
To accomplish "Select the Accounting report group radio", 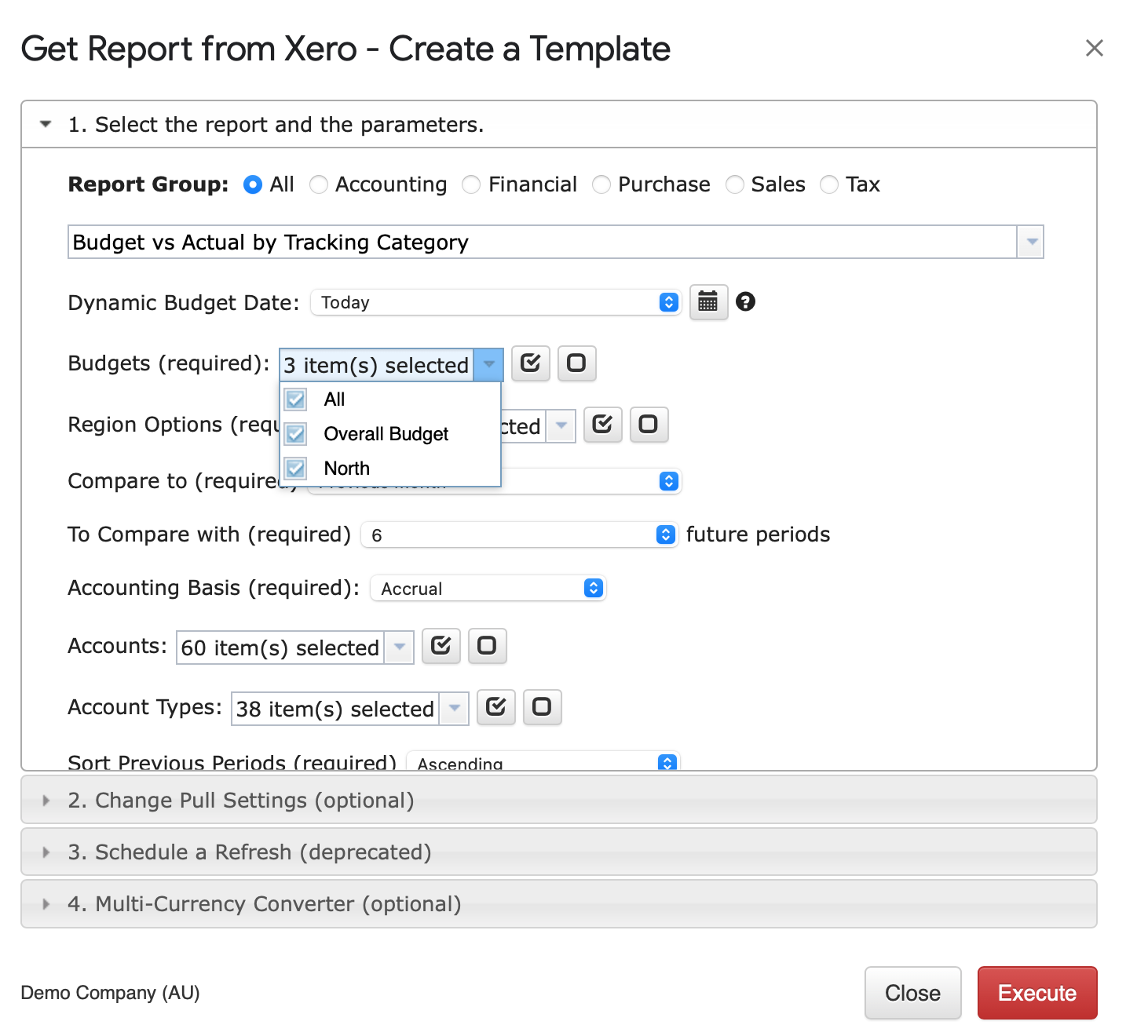I will pyautogui.click(x=318, y=184).
